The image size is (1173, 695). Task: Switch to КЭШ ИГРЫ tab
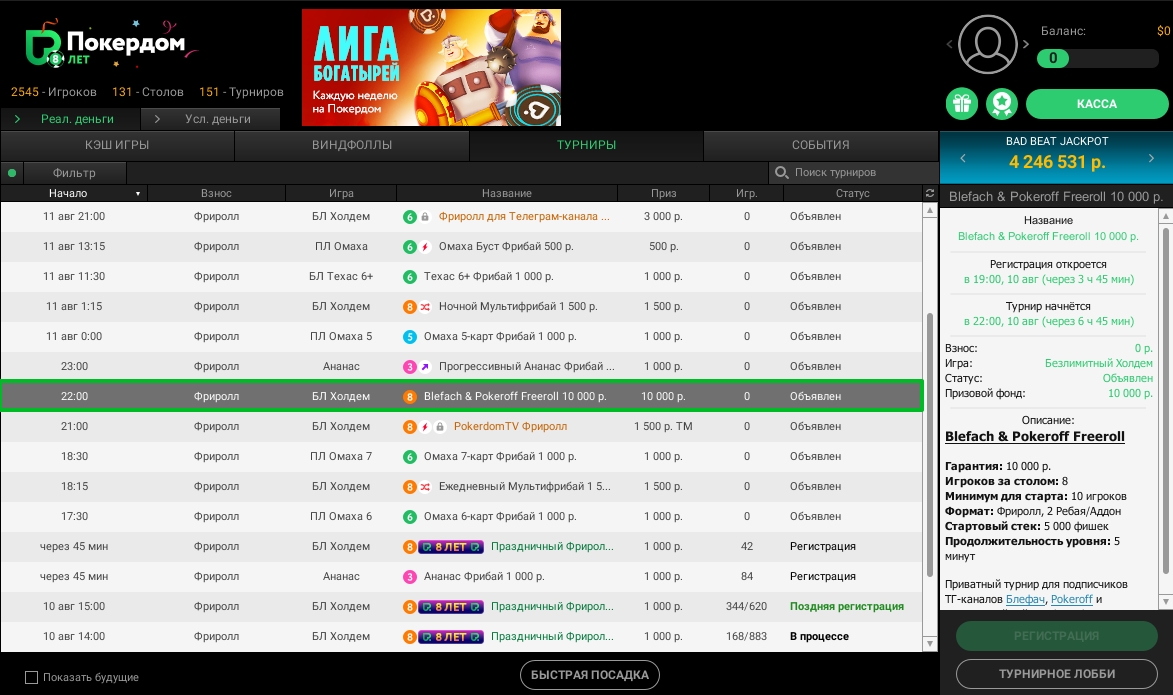(x=117, y=145)
